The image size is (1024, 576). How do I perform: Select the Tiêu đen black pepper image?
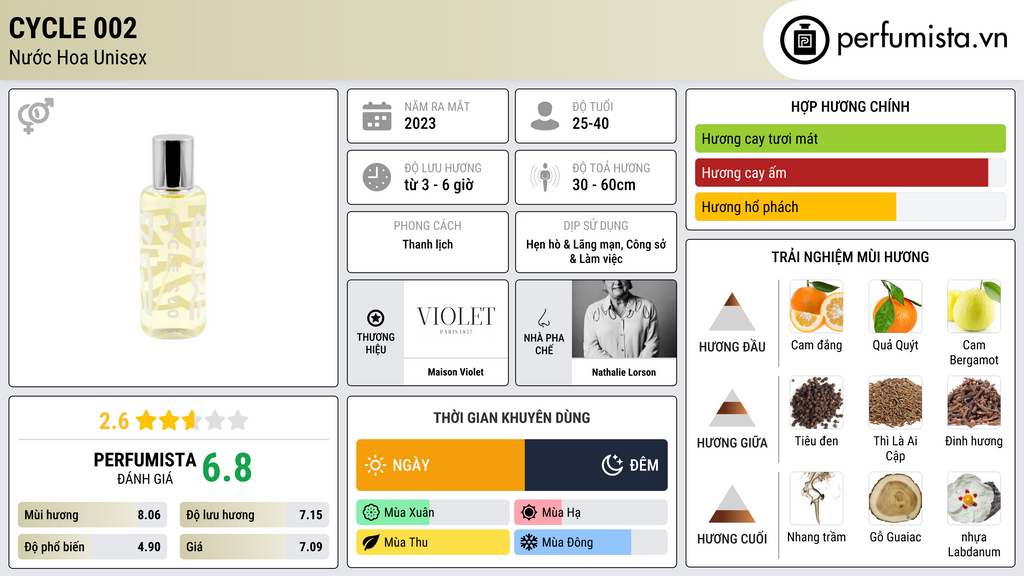coord(816,402)
